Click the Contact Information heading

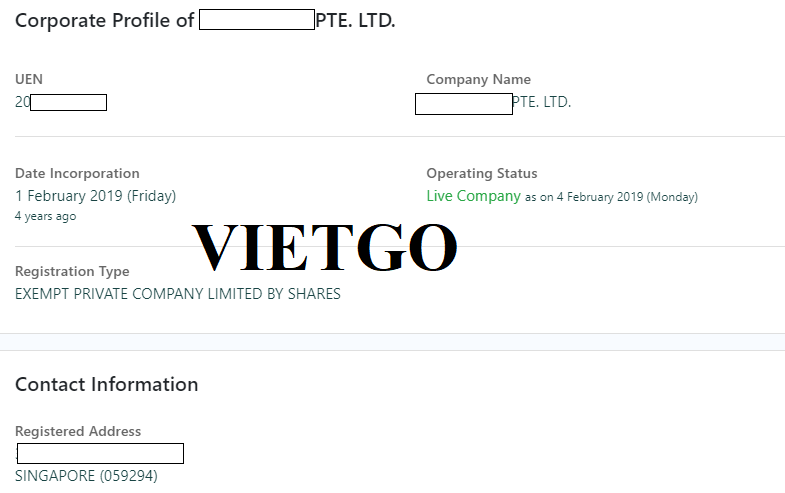107,384
